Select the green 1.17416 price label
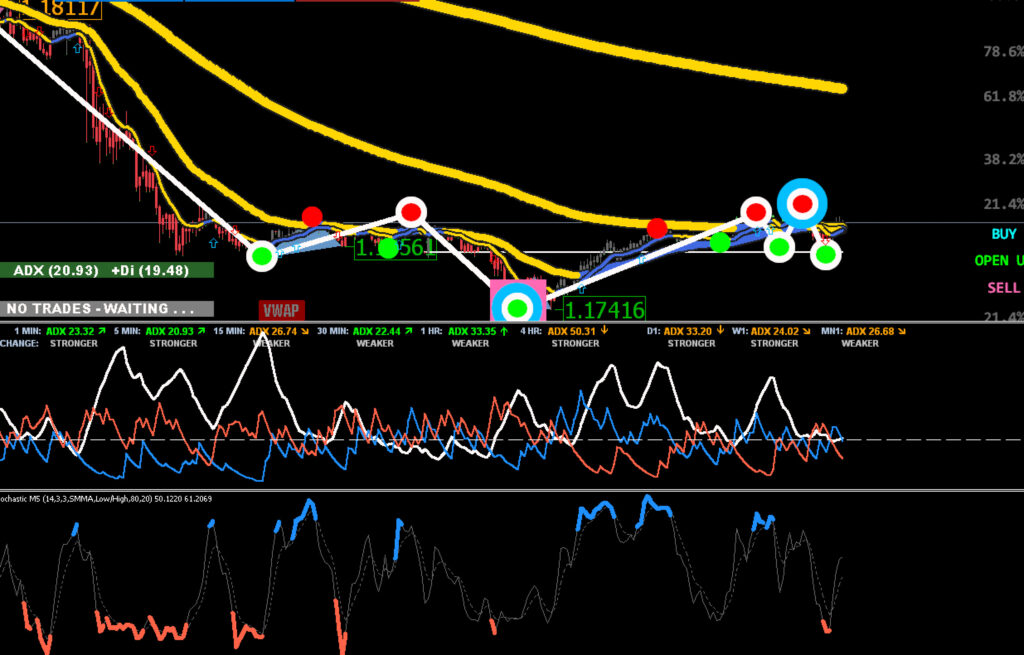 [604, 310]
